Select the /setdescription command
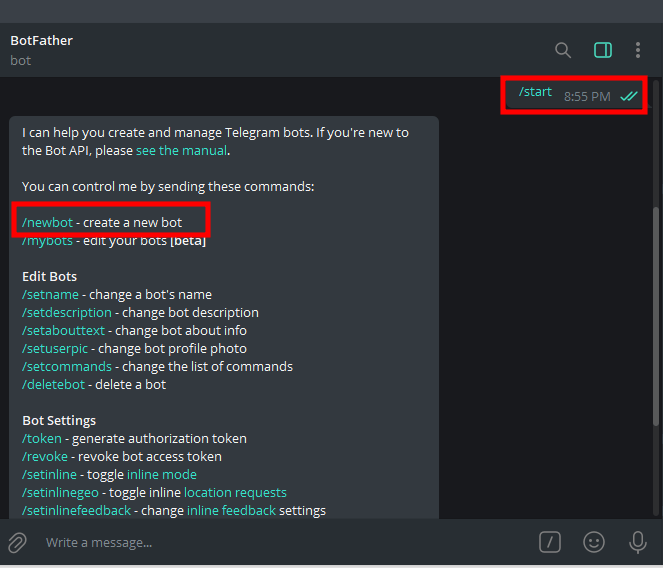This screenshot has height=568, width=663. 67,313
